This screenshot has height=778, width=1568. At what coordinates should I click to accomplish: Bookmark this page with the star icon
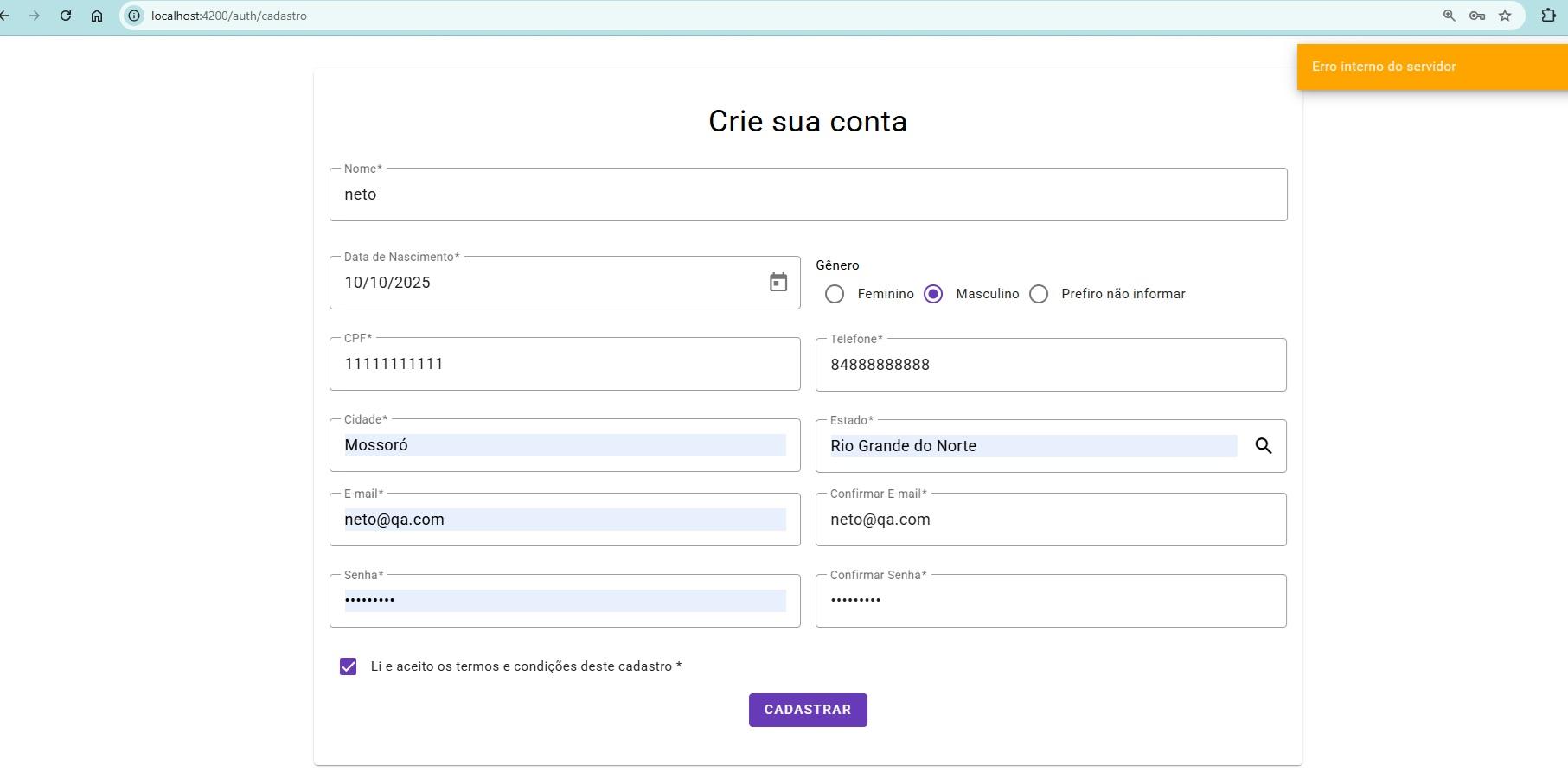[1504, 15]
